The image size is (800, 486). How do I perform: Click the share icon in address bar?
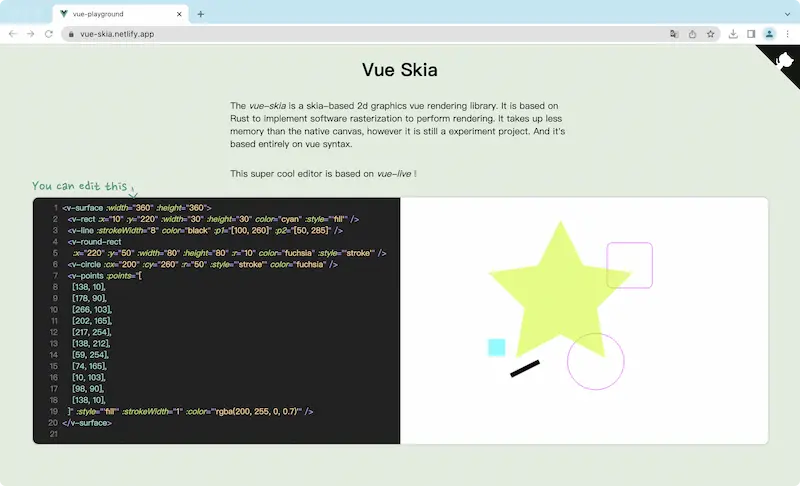692,34
